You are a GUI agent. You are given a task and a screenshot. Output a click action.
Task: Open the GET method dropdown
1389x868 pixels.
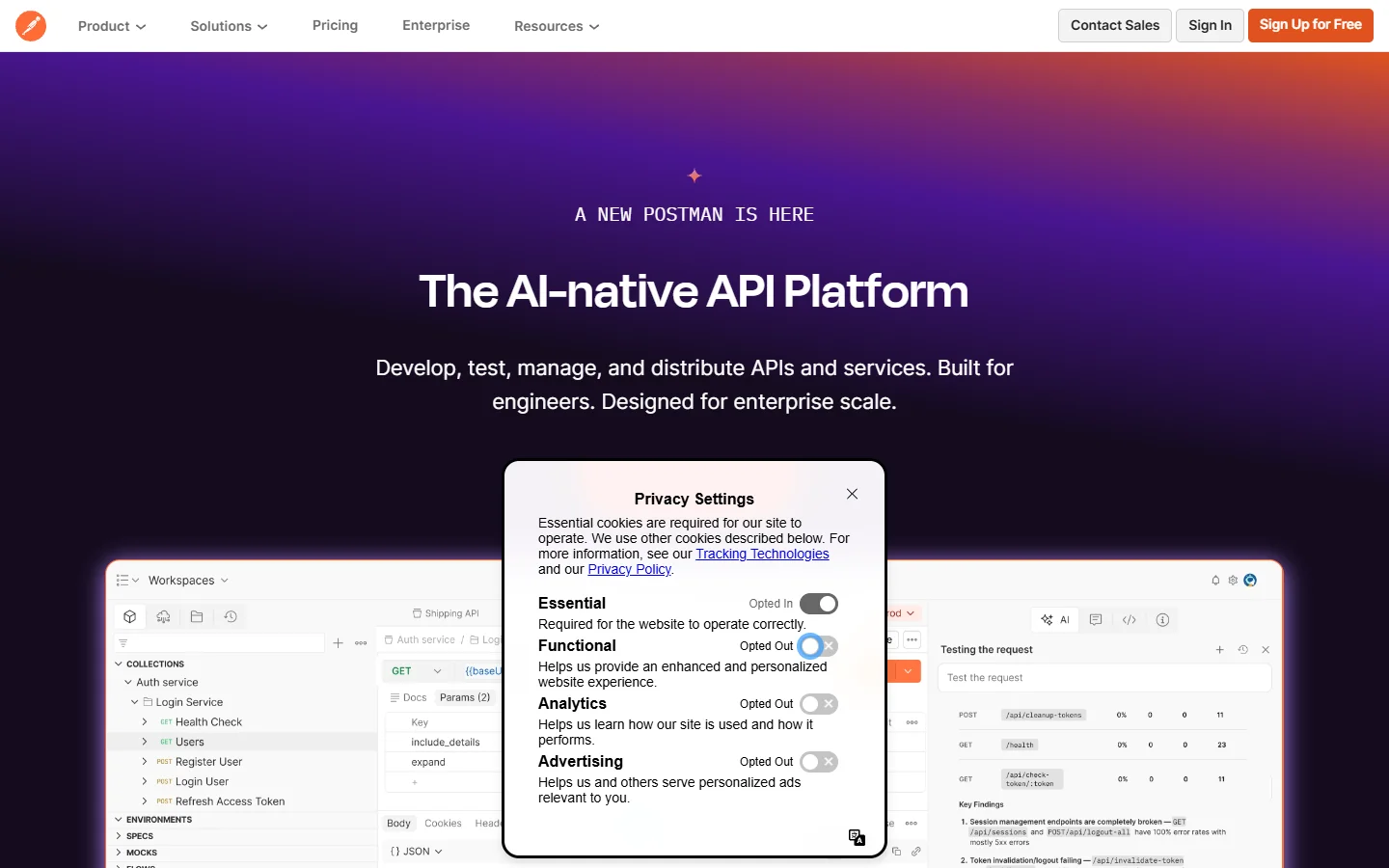tap(417, 671)
